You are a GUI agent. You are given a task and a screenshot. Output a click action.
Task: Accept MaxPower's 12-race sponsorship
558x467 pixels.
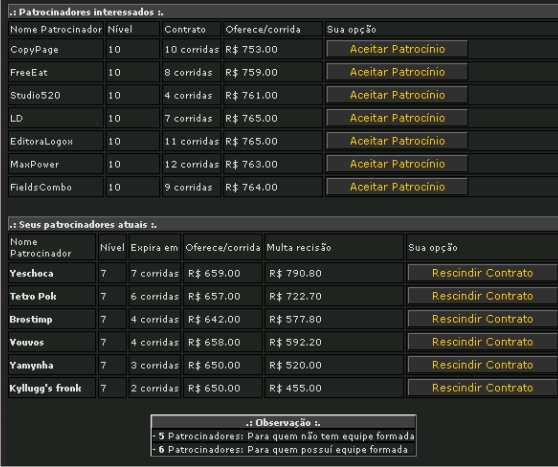tap(397, 164)
